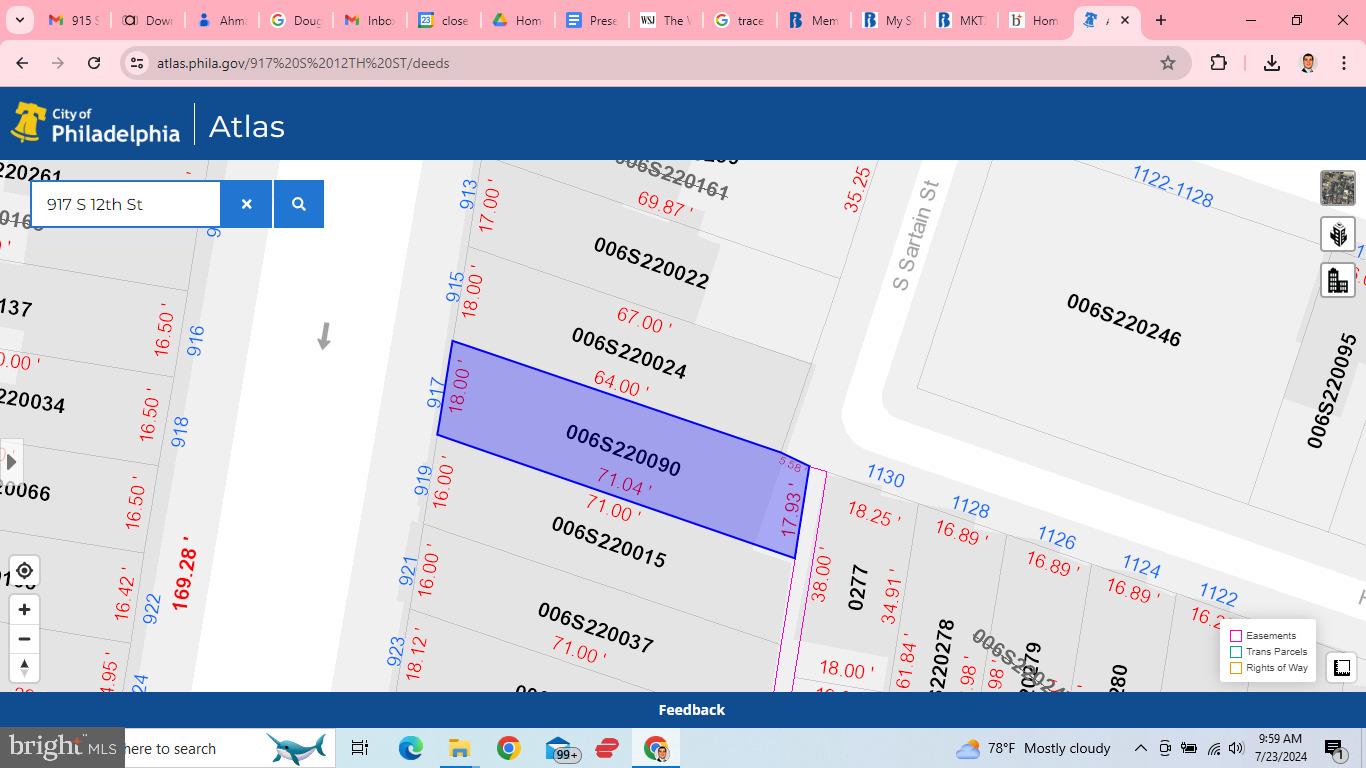Open a new browser tab
Image resolution: width=1366 pixels, height=768 pixels.
(x=1160, y=20)
